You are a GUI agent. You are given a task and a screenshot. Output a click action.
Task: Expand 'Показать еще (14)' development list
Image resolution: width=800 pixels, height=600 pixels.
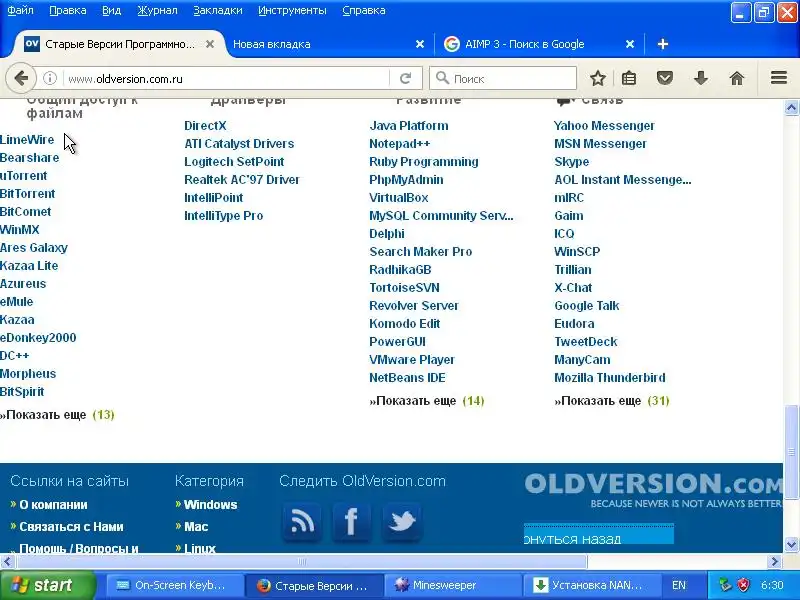pos(427,401)
